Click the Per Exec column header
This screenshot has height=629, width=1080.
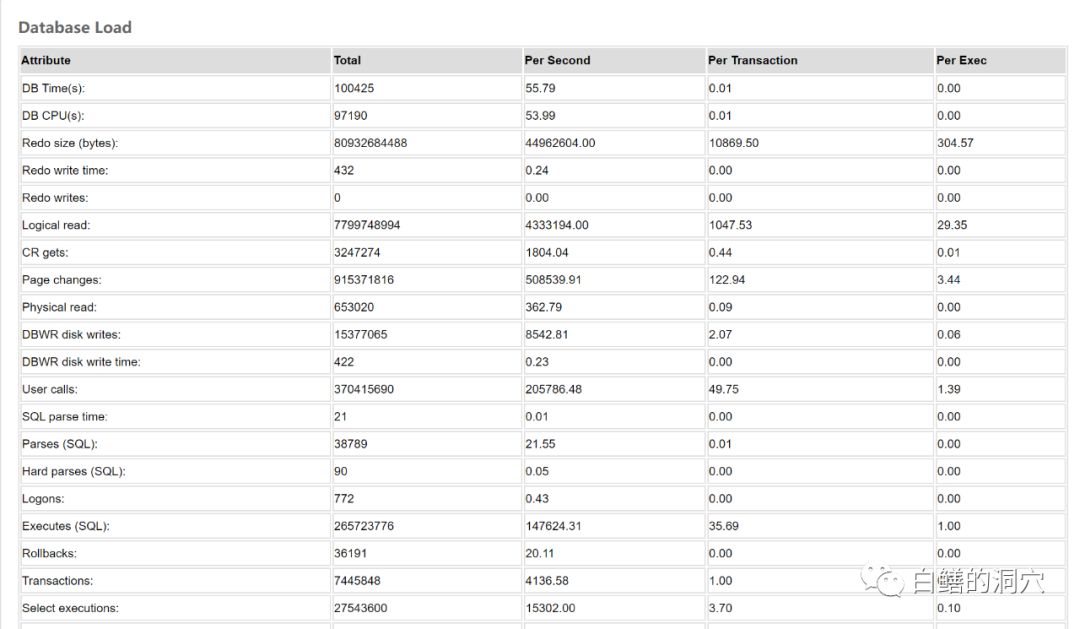[961, 60]
